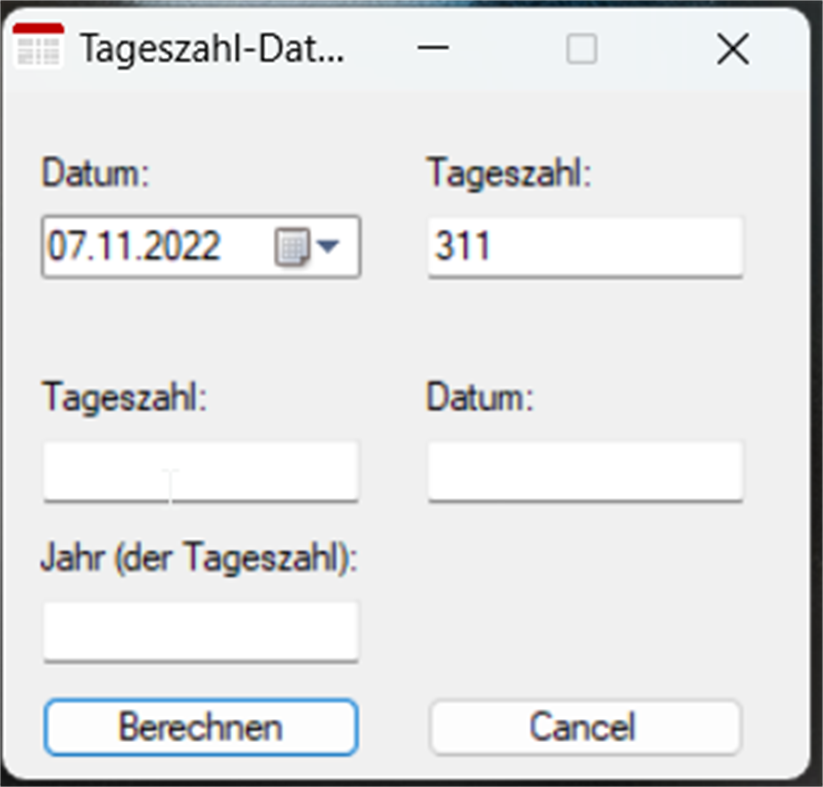Image resolution: width=823 pixels, height=787 pixels.
Task: Focus the empty Tageszahl input field
Action: pos(200,470)
